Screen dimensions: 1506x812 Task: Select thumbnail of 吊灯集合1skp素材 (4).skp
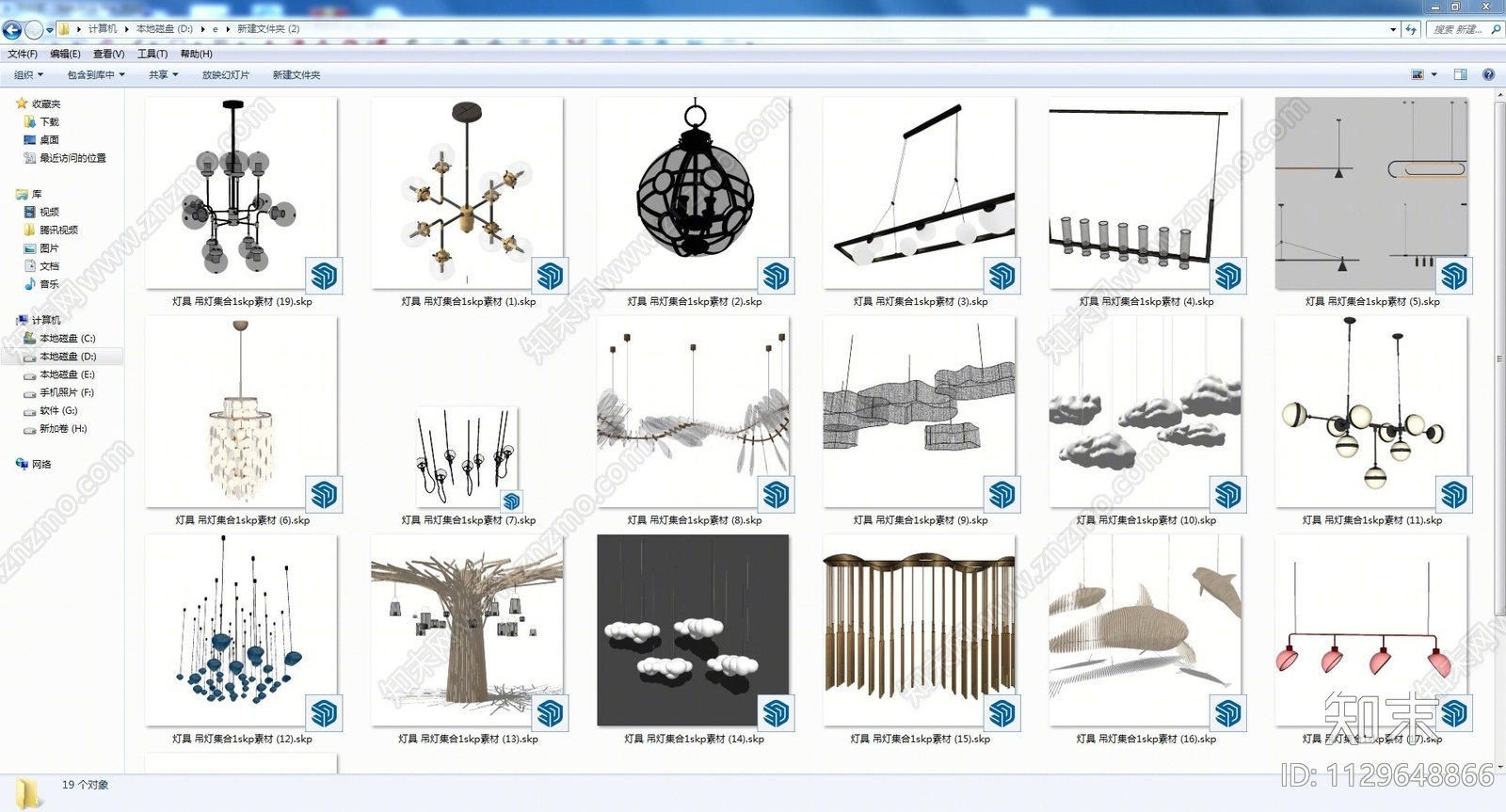[1146, 193]
